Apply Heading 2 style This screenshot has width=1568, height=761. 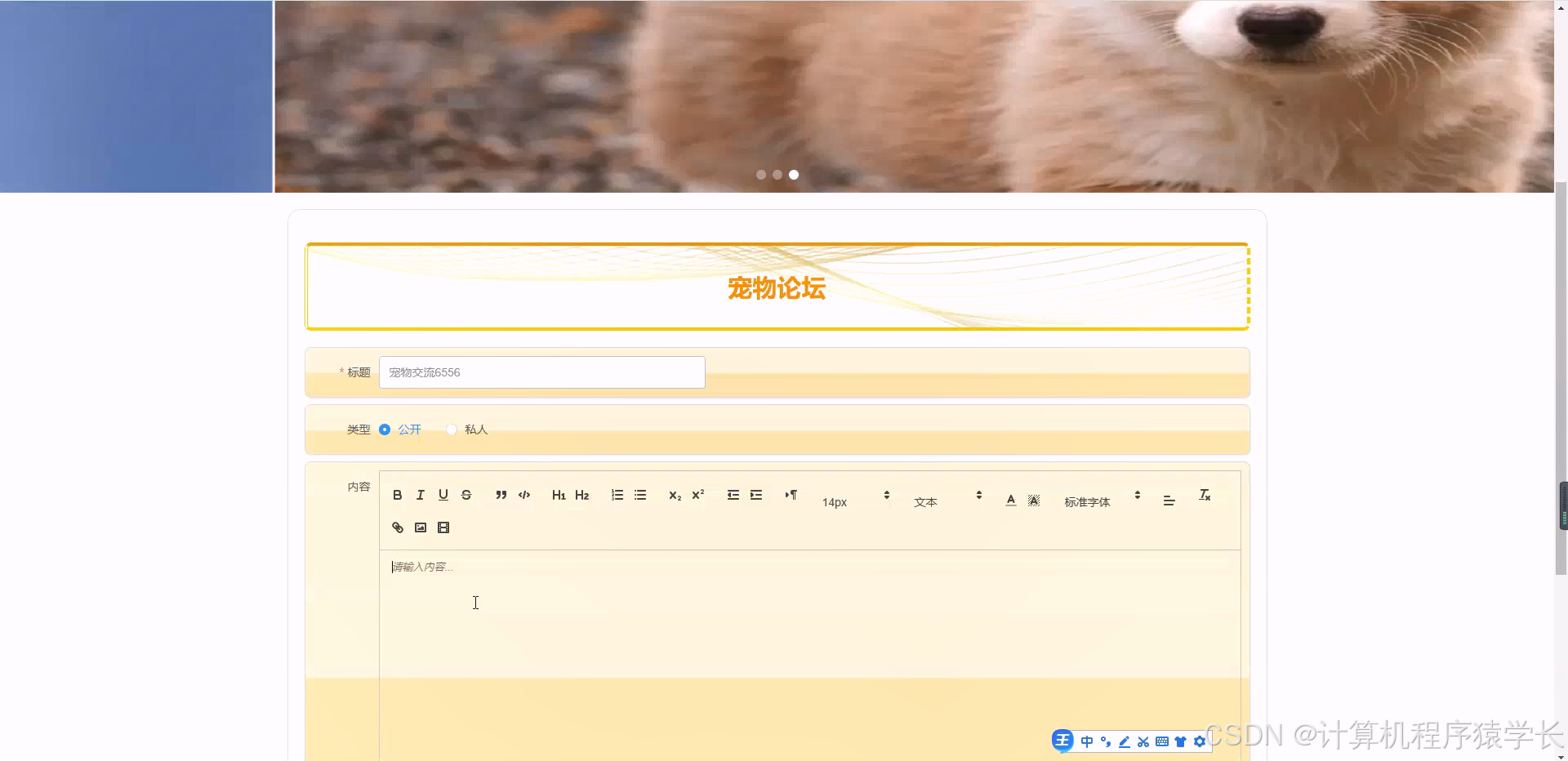click(x=581, y=495)
